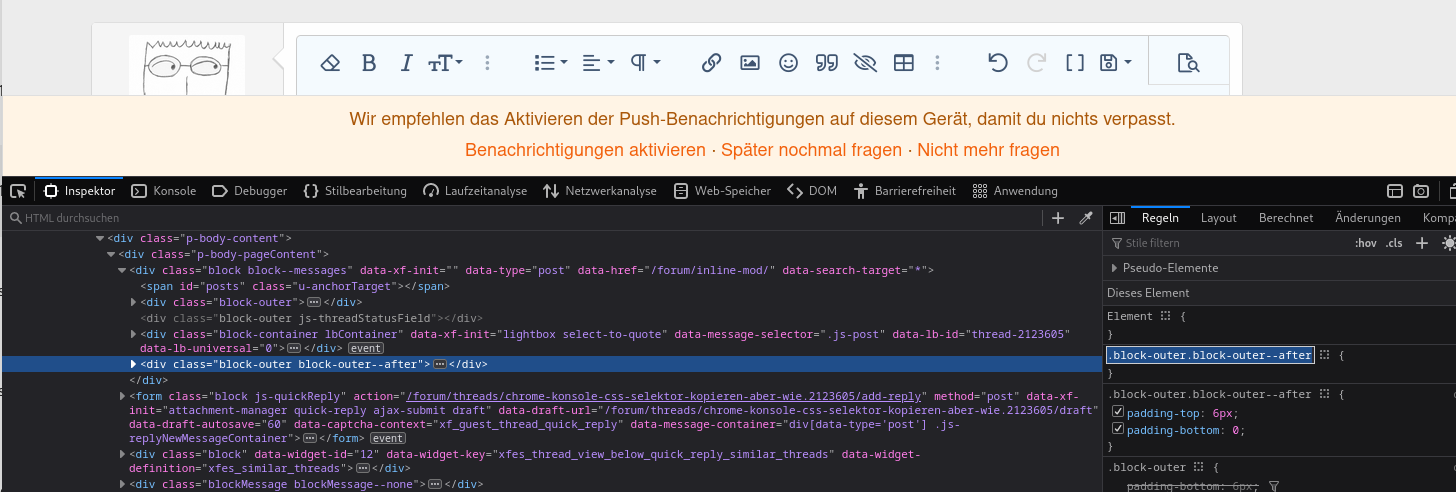Toggle BB code mode brackets icon
The height and width of the screenshot is (492, 1456).
pos(1075,63)
